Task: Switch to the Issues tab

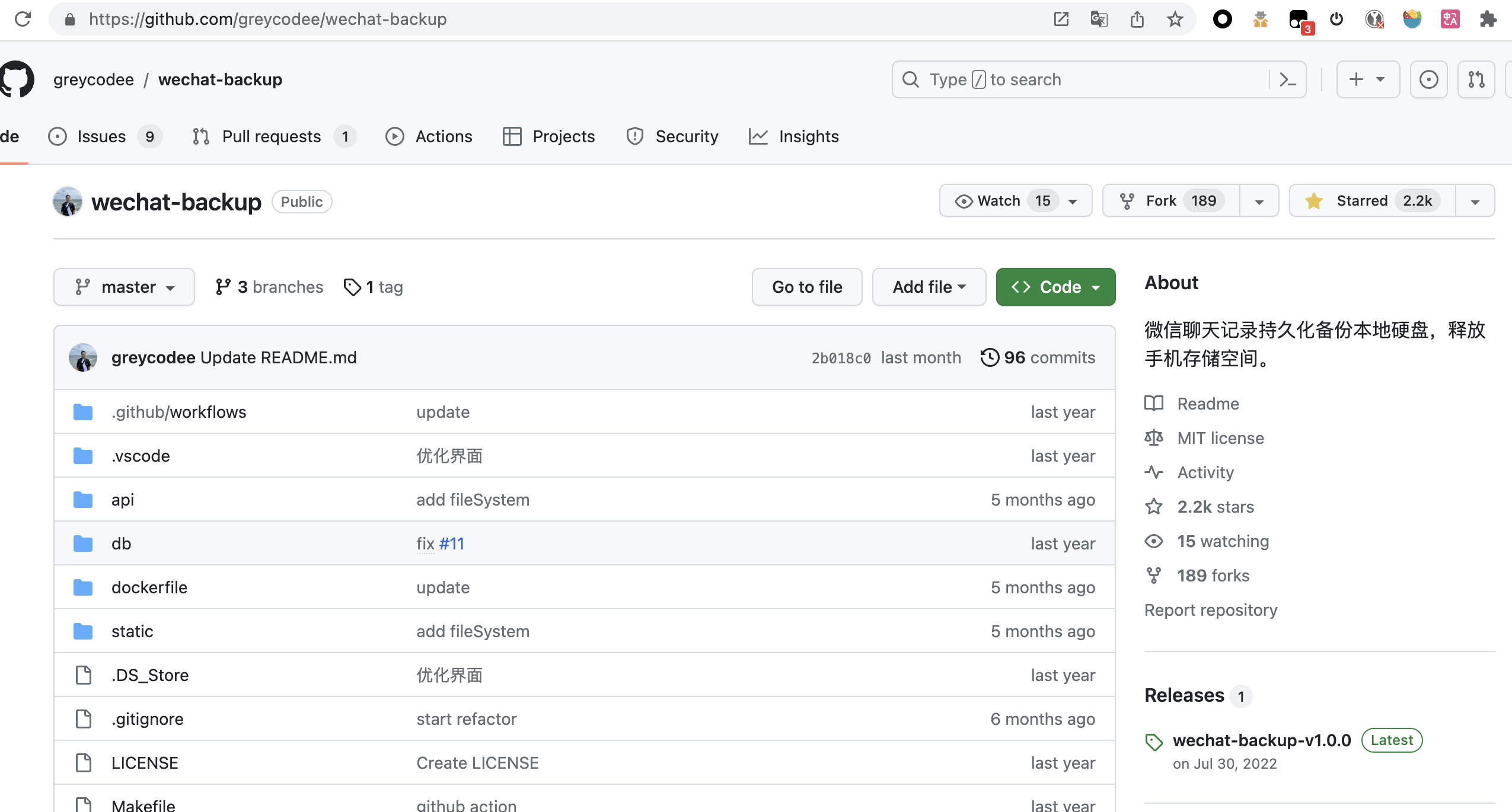Action: tap(102, 136)
